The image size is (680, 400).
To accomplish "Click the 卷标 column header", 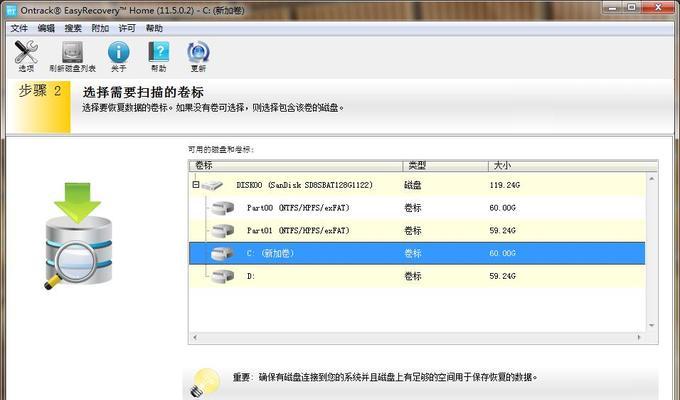I will tap(296, 165).
